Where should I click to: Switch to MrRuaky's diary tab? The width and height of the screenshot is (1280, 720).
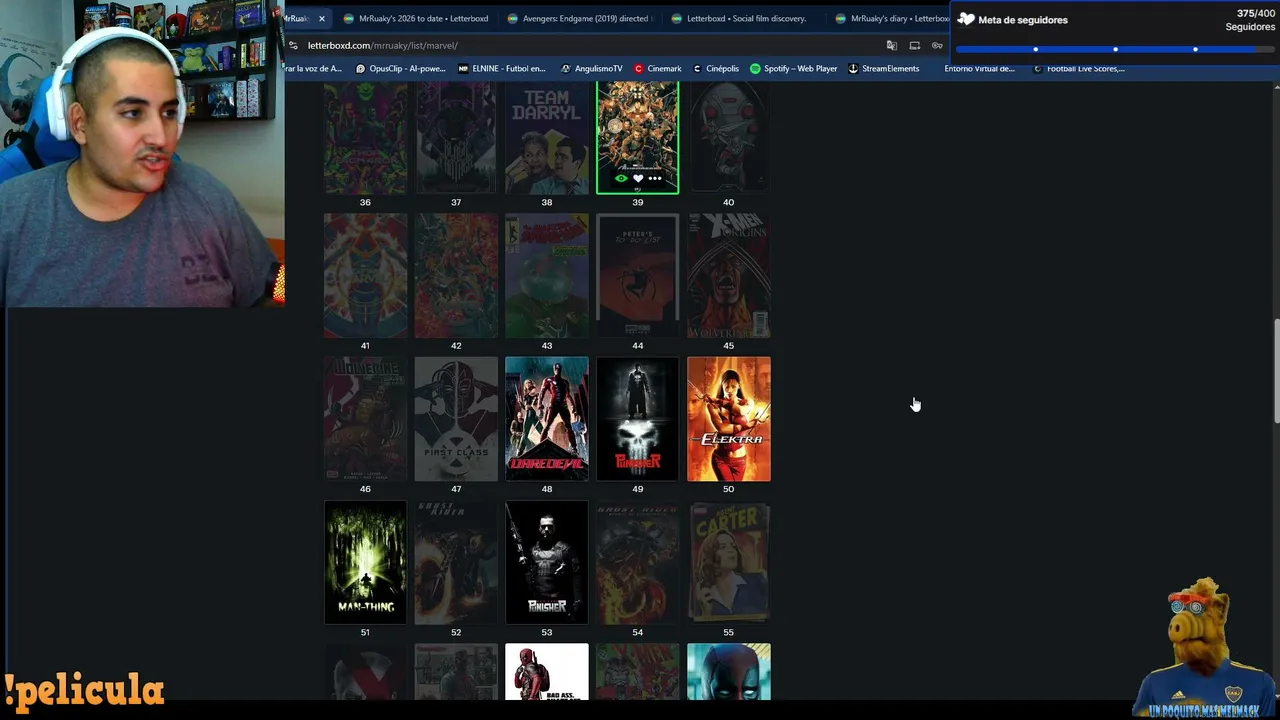(890, 19)
